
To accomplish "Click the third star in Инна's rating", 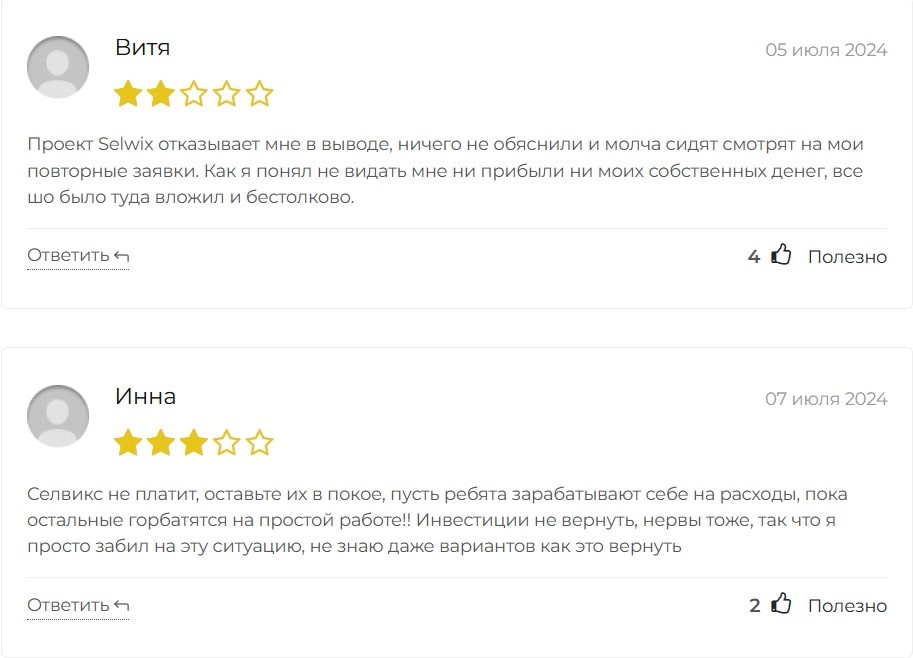I will (194, 443).
